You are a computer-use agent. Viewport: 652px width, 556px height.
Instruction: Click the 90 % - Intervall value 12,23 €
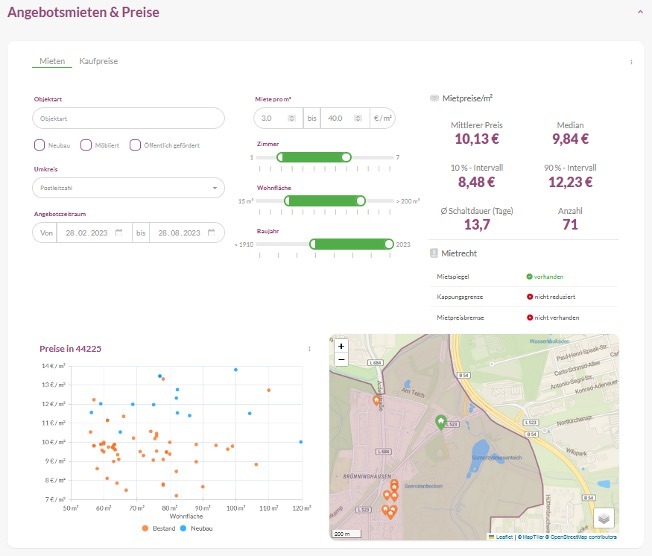pos(570,182)
